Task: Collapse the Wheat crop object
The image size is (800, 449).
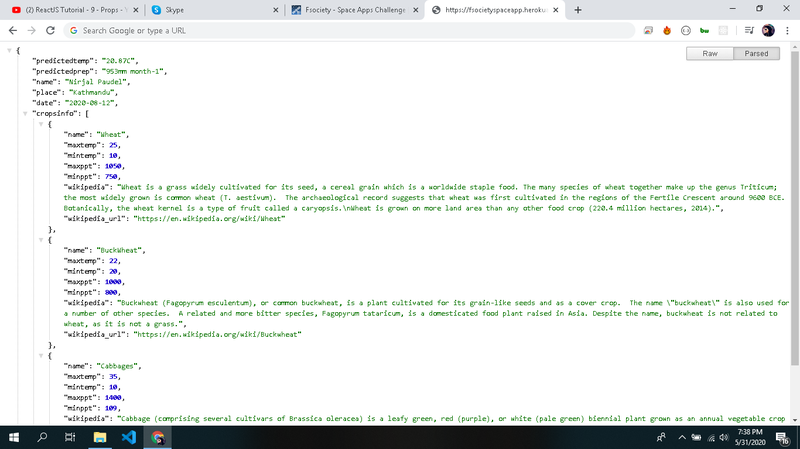Action: [41, 124]
